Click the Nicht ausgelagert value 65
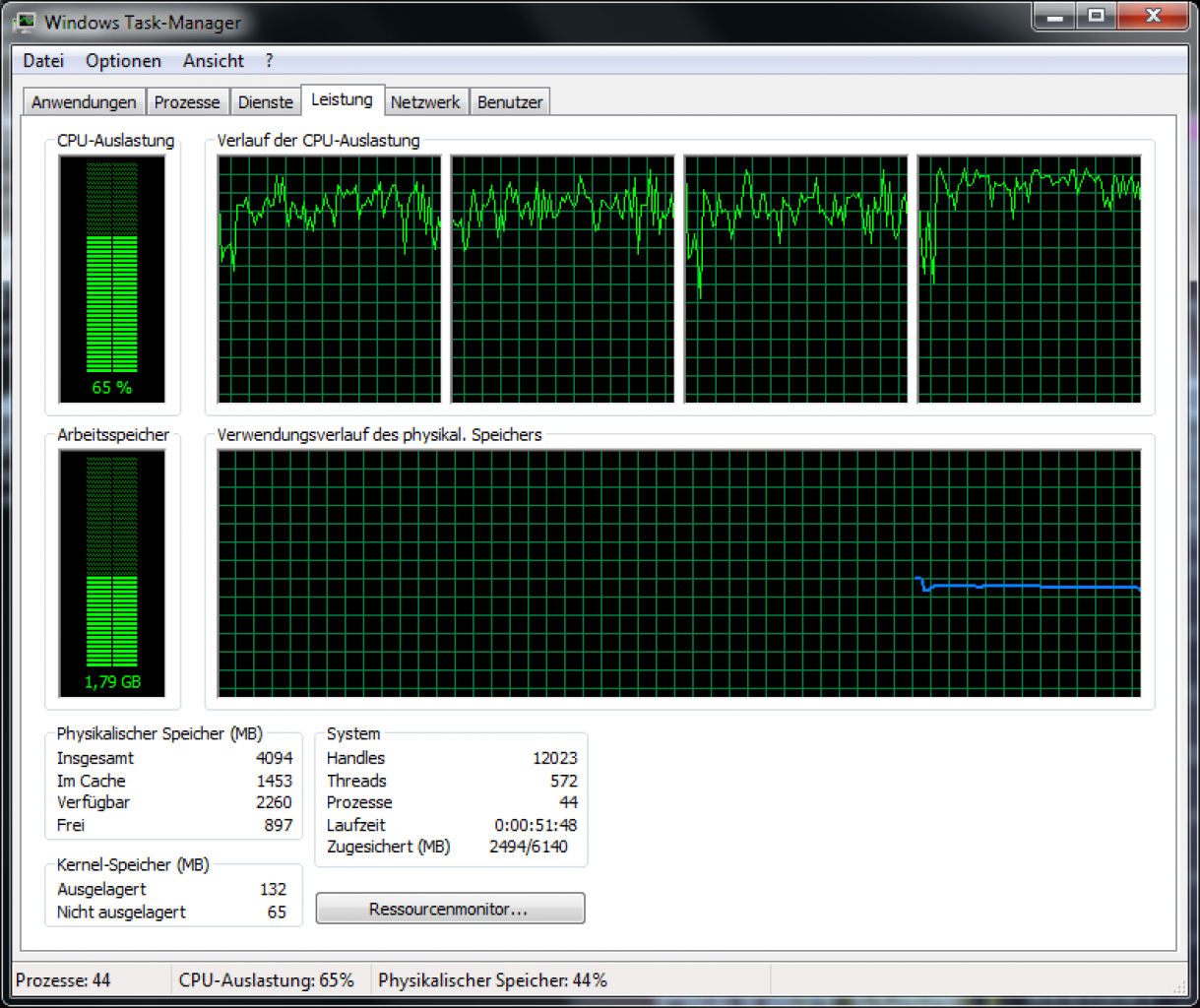The width and height of the screenshot is (1200, 1008). point(278,912)
